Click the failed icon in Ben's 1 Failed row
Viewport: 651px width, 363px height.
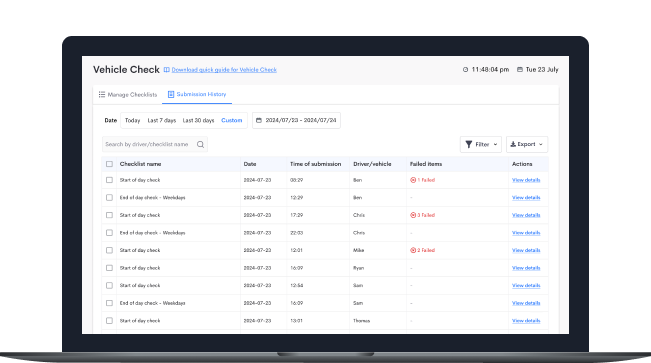(x=413, y=180)
